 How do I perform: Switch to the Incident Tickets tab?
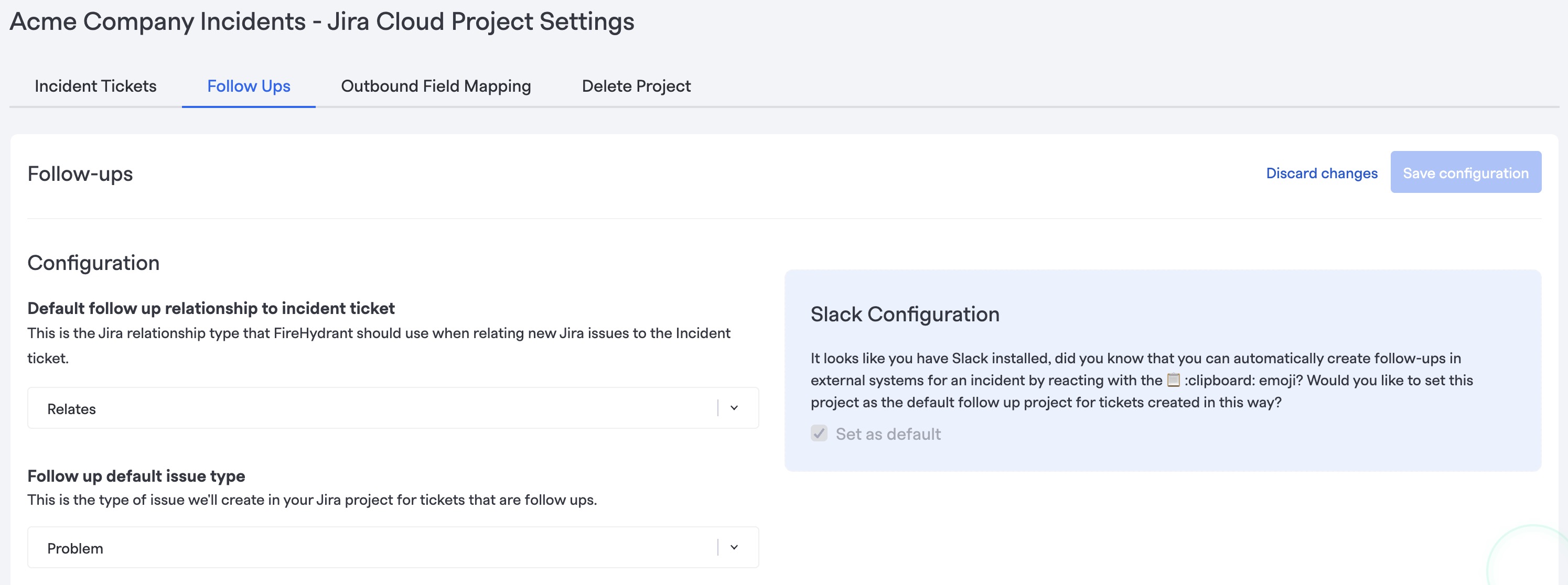click(x=95, y=86)
